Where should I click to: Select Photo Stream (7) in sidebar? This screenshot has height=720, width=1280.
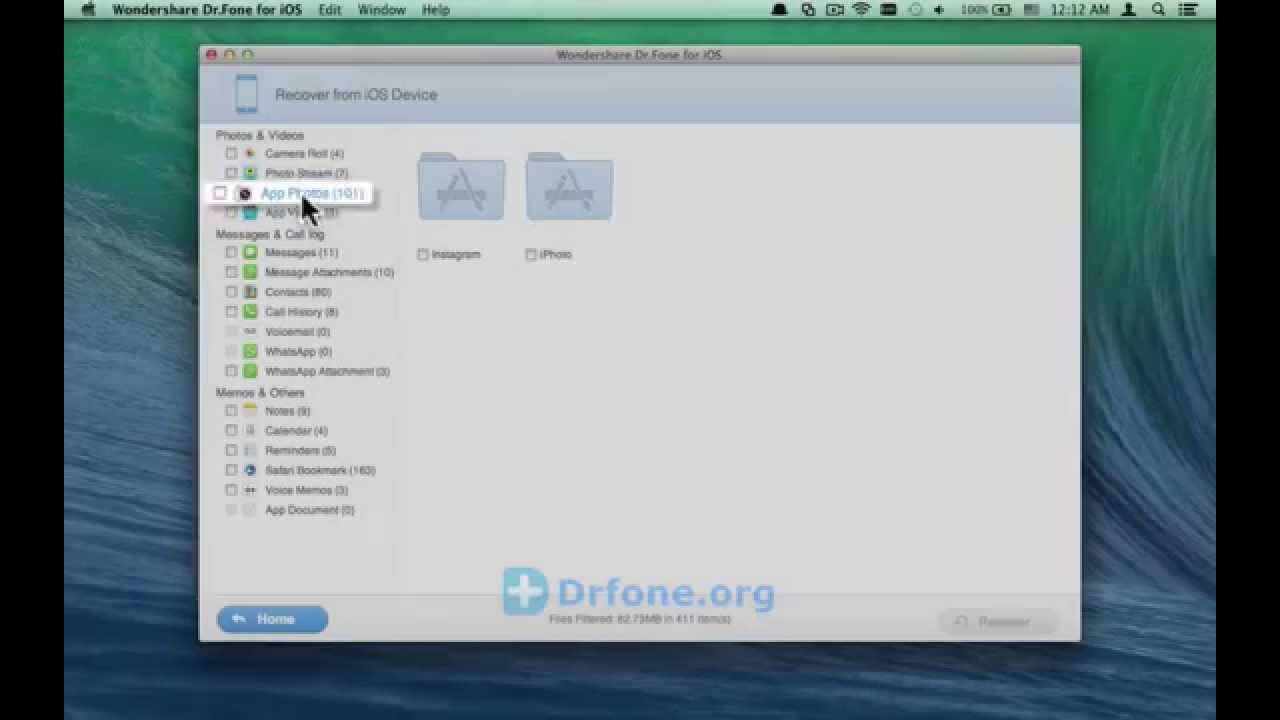pyautogui.click(x=306, y=173)
